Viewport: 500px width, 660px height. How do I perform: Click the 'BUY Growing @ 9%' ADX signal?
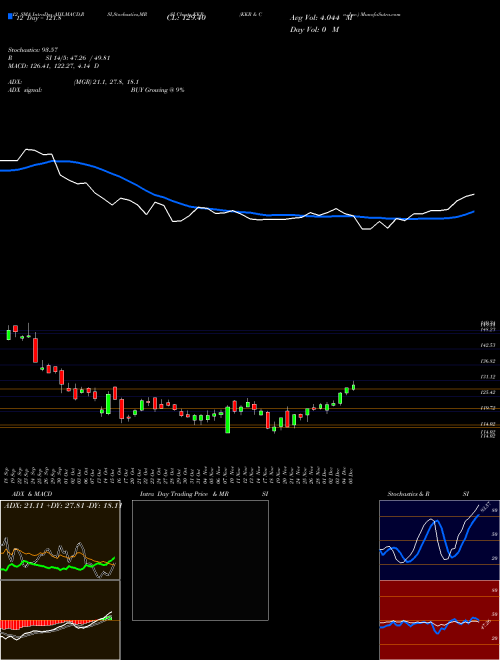(x=157, y=90)
